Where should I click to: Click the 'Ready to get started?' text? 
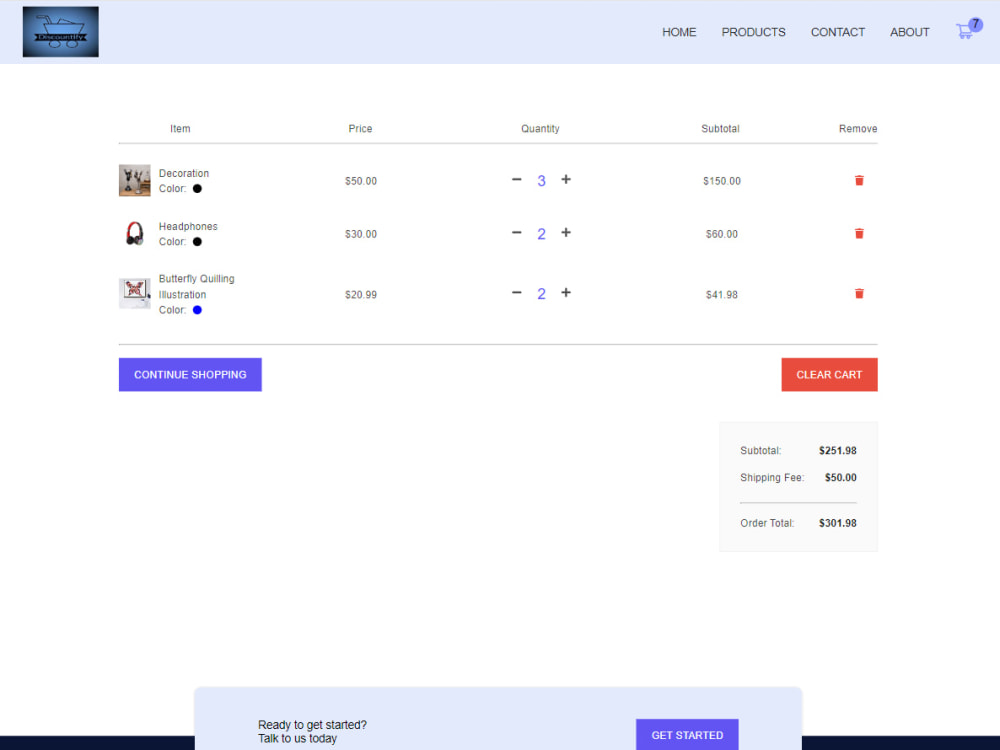coord(312,724)
